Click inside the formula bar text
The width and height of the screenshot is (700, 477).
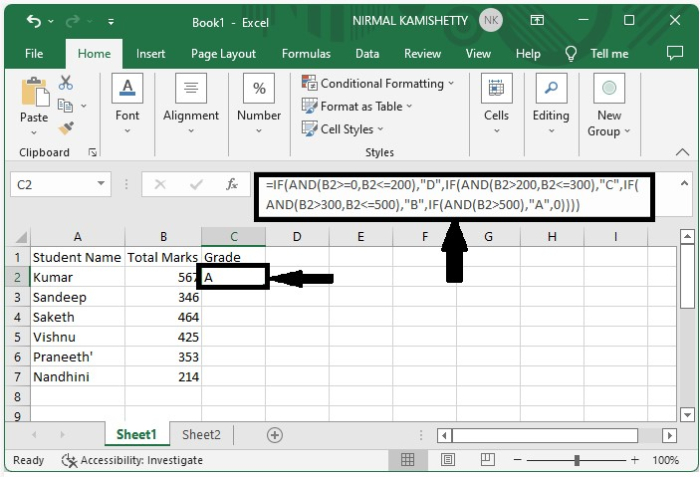coord(454,195)
